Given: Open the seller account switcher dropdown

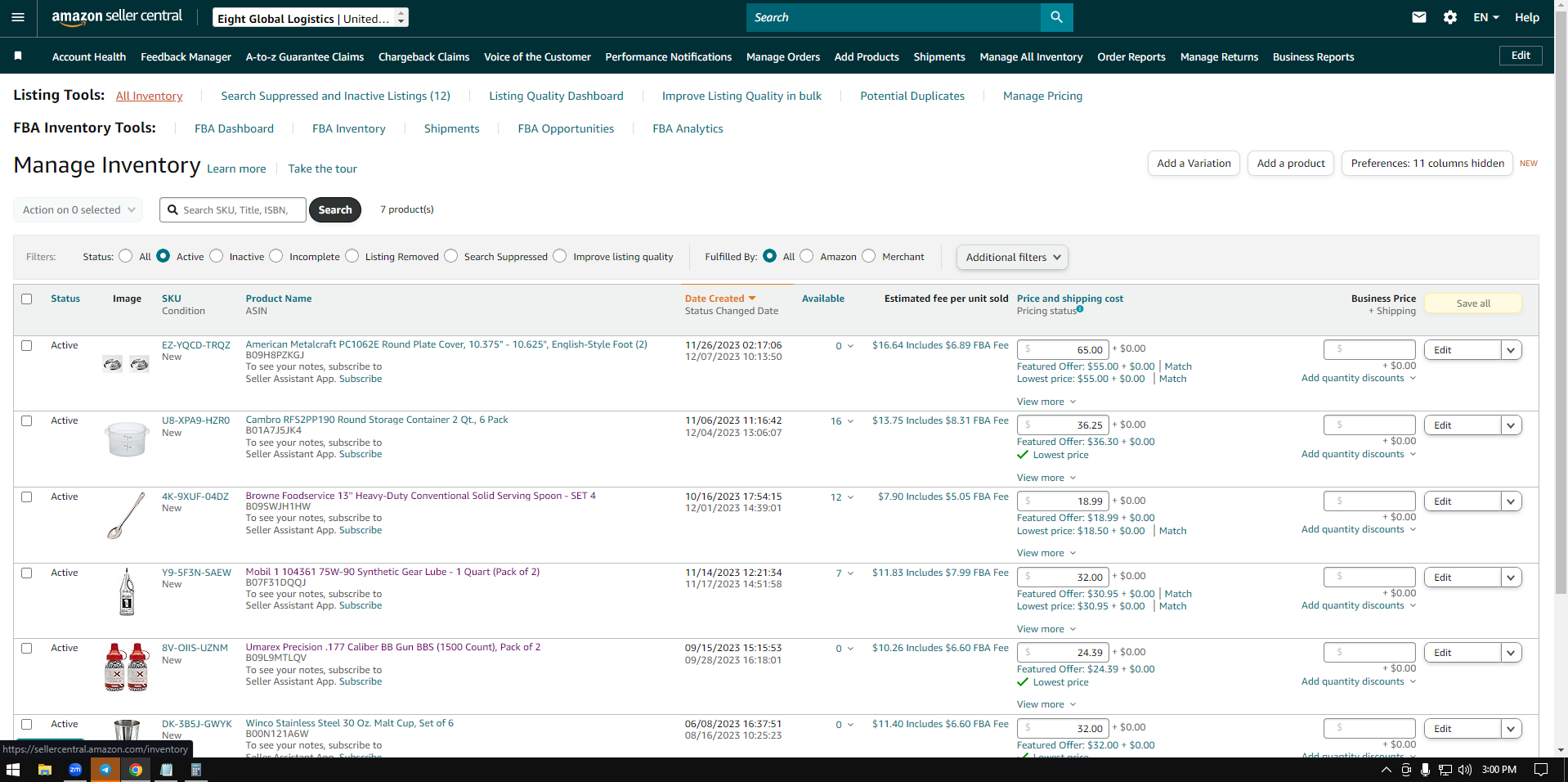Looking at the screenshot, I should click(x=311, y=17).
